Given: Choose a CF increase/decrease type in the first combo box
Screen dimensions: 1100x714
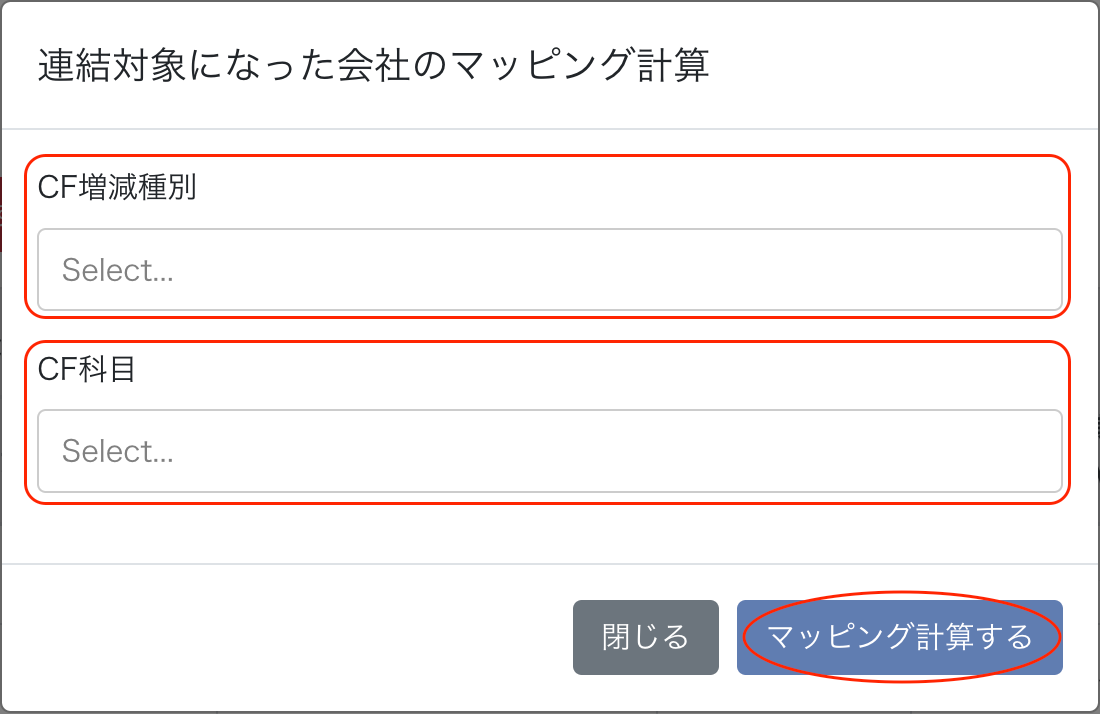Looking at the screenshot, I should tap(549, 270).
